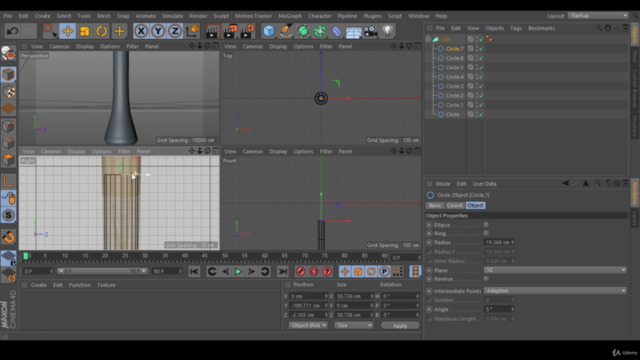Enable the Reverse checkbox
The image size is (640, 360).
pyautogui.click(x=486, y=278)
